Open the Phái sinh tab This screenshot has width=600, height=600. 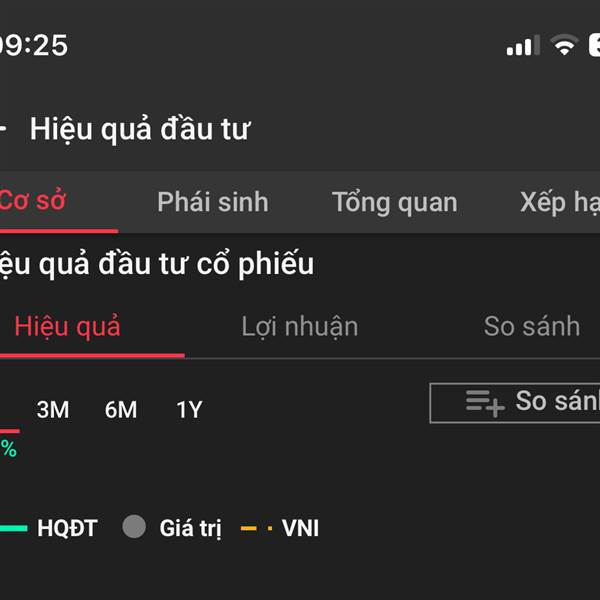click(x=212, y=202)
